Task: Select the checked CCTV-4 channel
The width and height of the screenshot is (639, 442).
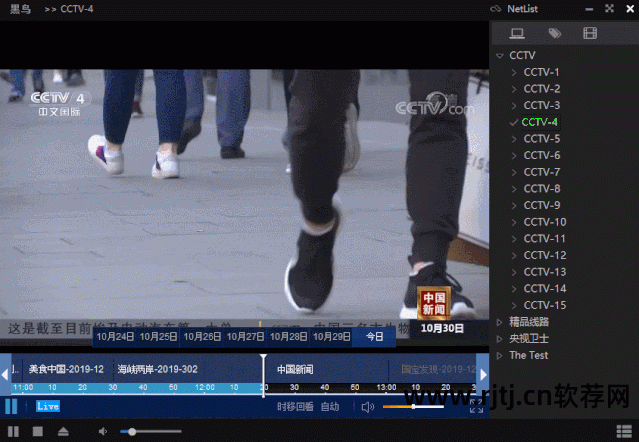Action: tap(539, 122)
